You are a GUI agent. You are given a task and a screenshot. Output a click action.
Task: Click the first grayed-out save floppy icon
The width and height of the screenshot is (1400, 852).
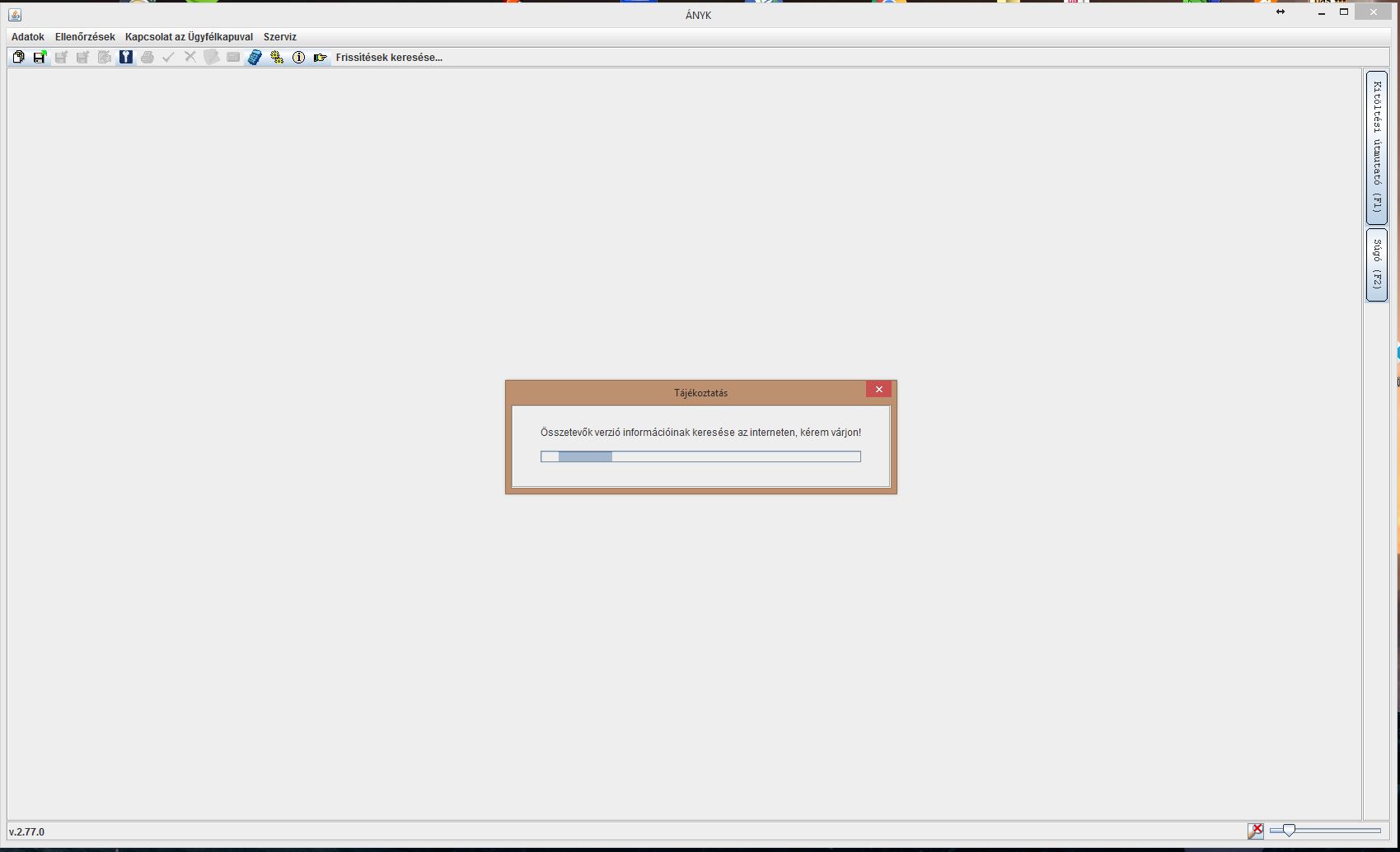pos(61,57)
